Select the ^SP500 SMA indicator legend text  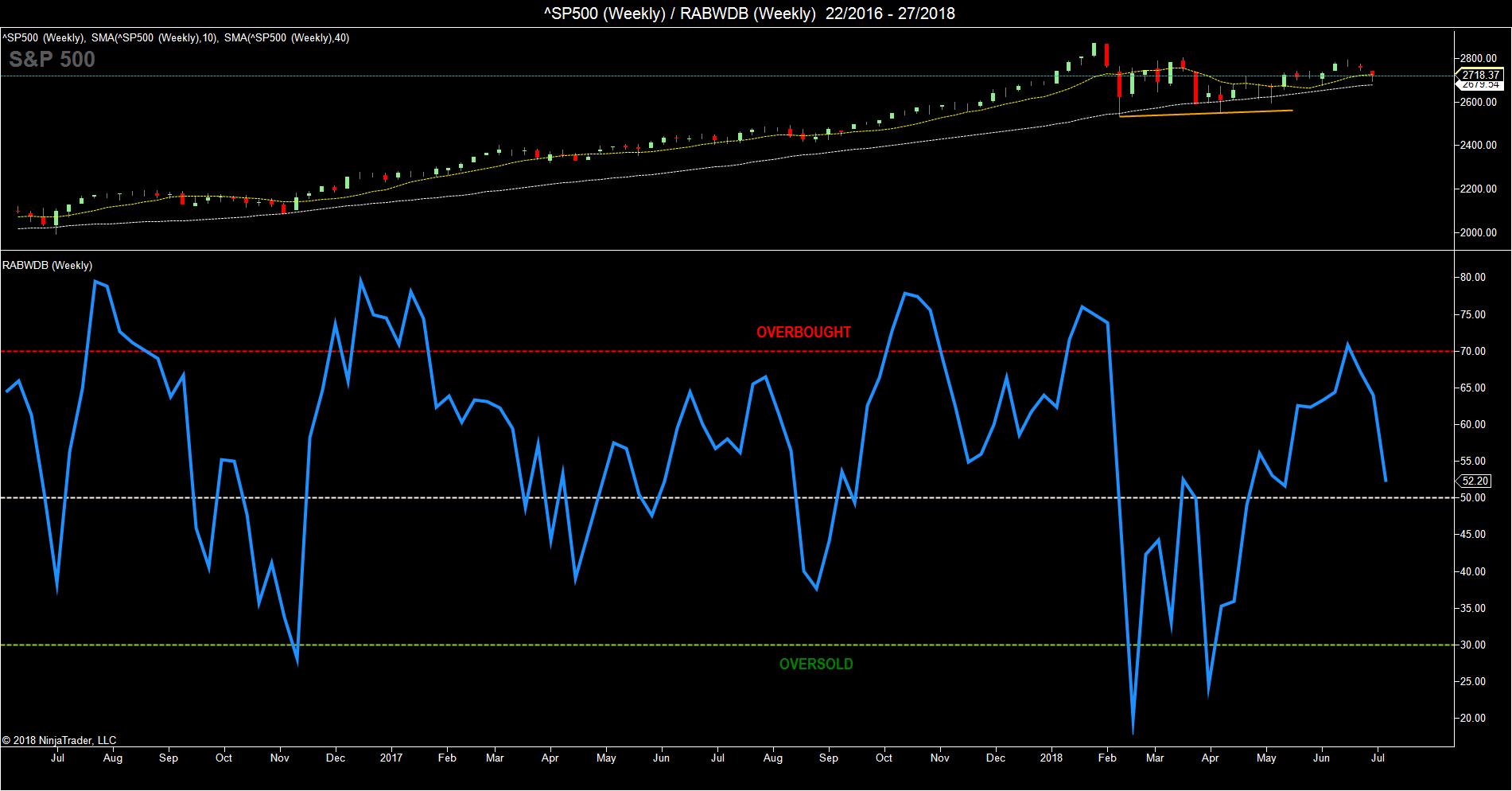click(x=176, y=37)
